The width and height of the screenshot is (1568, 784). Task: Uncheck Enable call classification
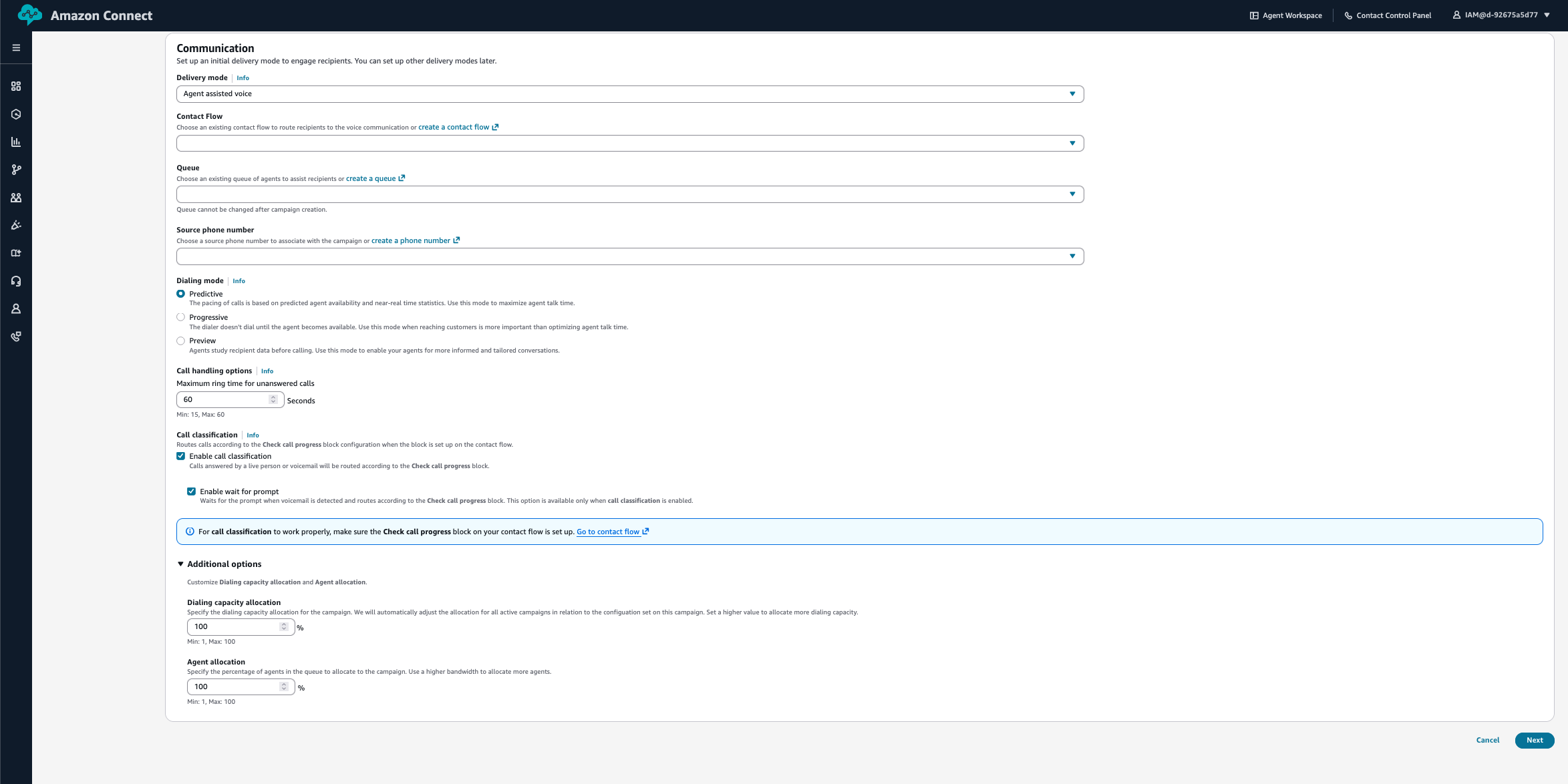click(181, 455)
